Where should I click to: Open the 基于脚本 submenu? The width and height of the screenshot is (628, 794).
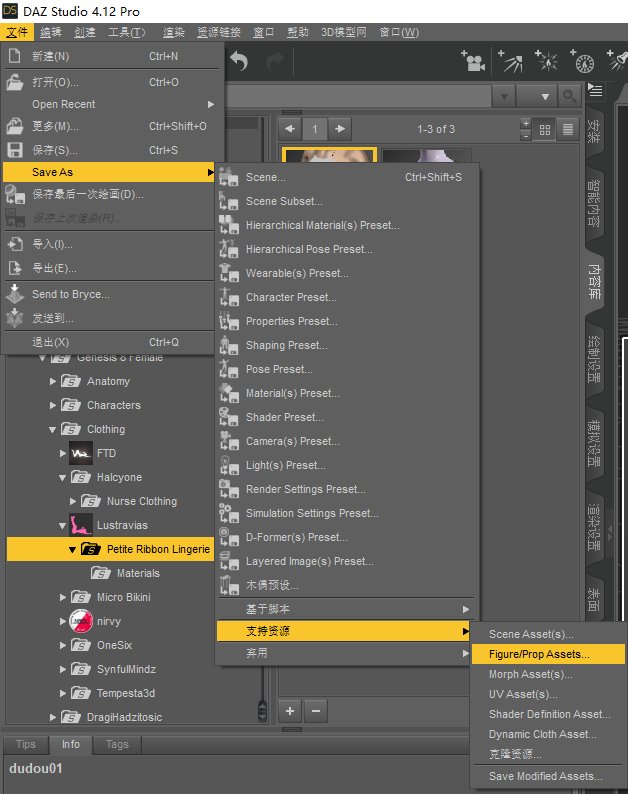(x=344, y=609)
